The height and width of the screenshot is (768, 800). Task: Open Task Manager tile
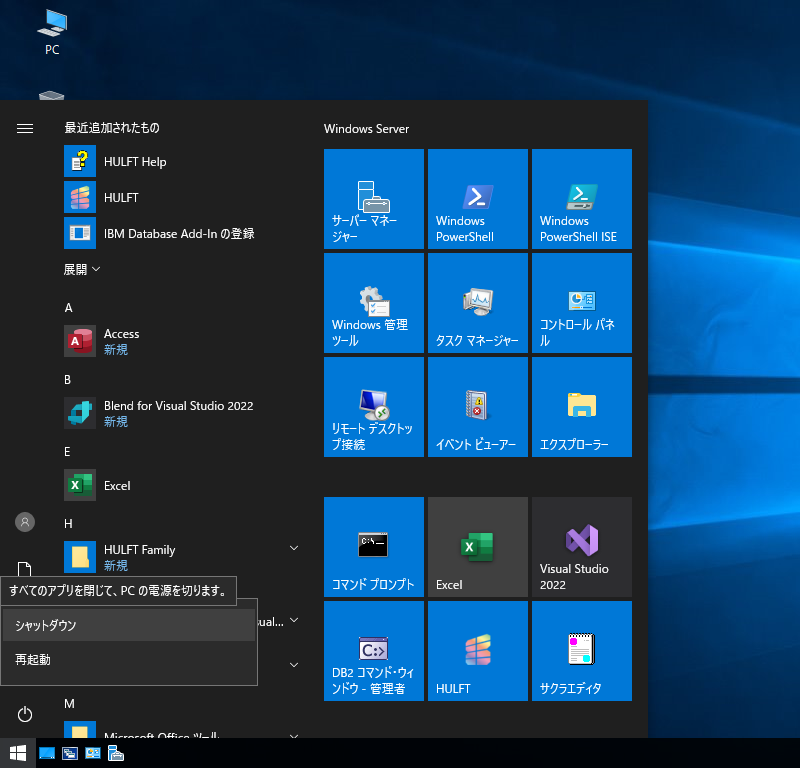[x=477, y=303]
